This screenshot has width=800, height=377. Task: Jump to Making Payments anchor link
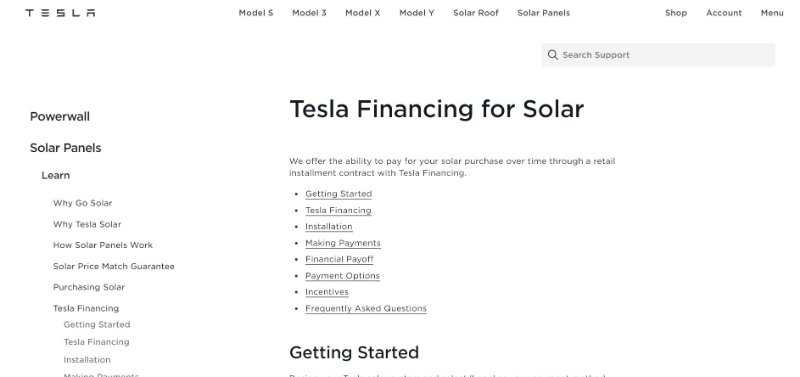click(343, 243)
